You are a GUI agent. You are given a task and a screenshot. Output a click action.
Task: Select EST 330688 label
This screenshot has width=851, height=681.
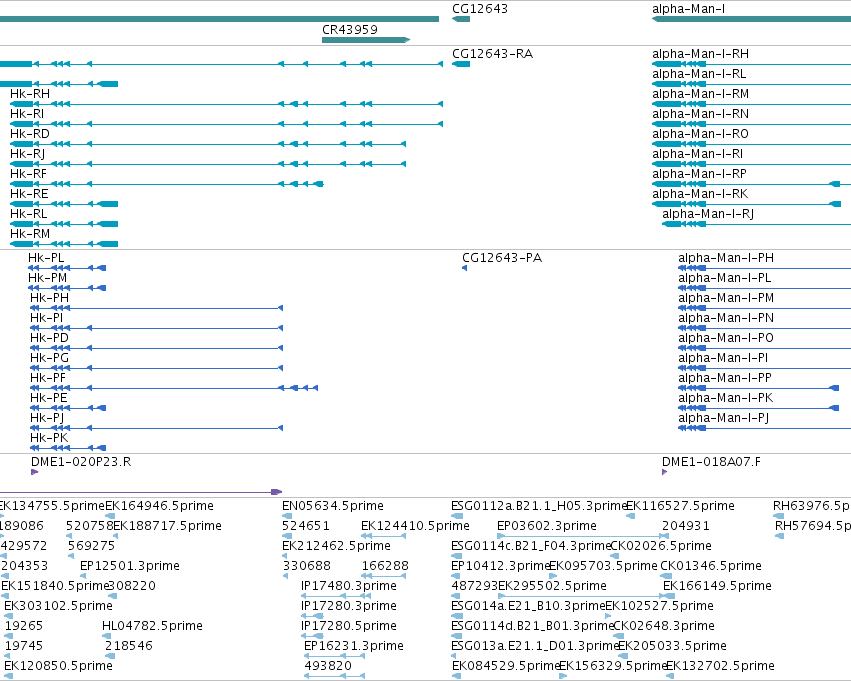[x=307, y=567]
